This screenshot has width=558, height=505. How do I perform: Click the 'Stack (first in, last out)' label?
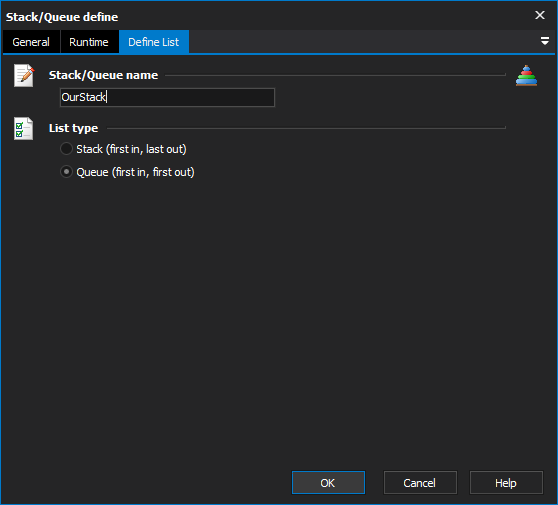point(131,149)
